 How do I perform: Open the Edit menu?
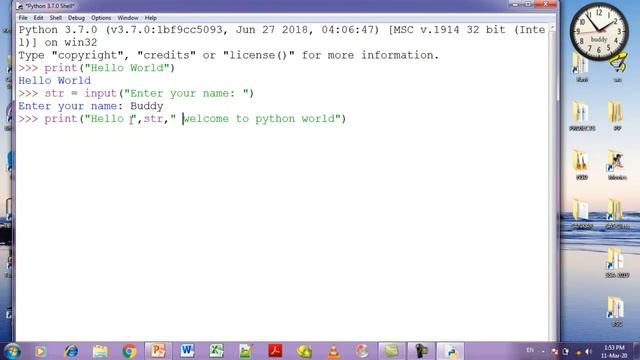(38, 18)
